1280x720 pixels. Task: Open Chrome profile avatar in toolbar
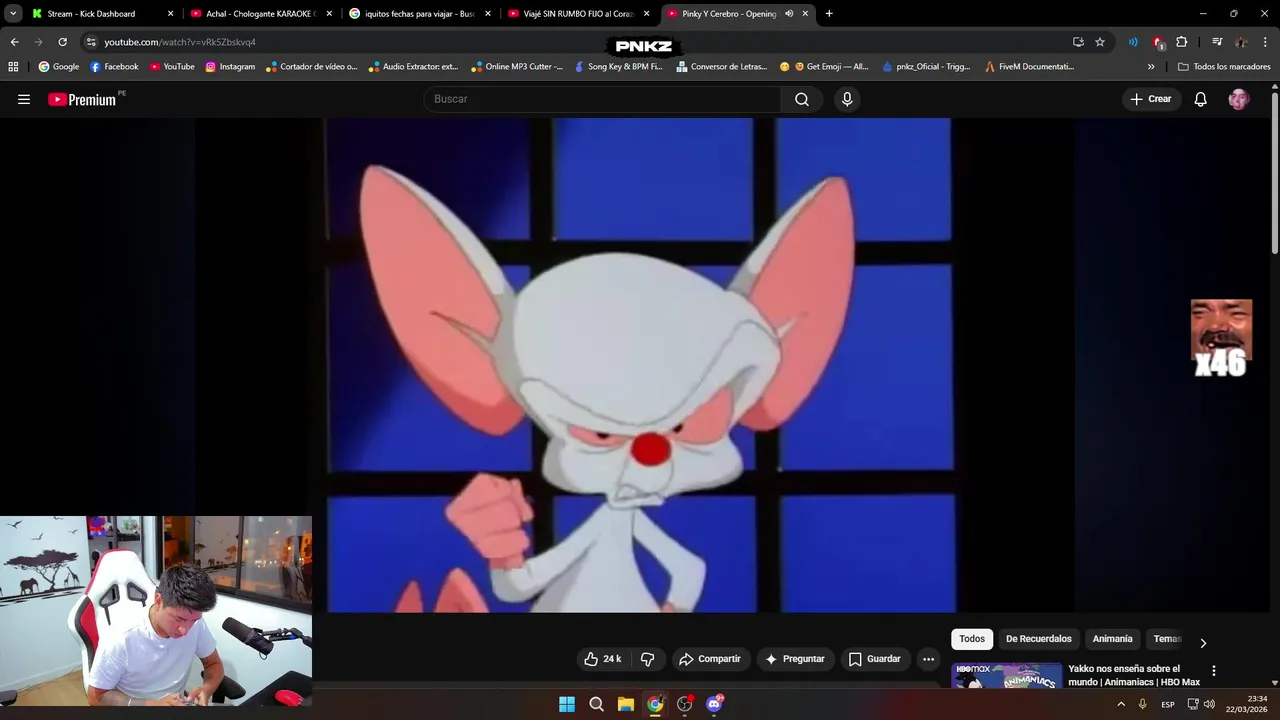1241,42
